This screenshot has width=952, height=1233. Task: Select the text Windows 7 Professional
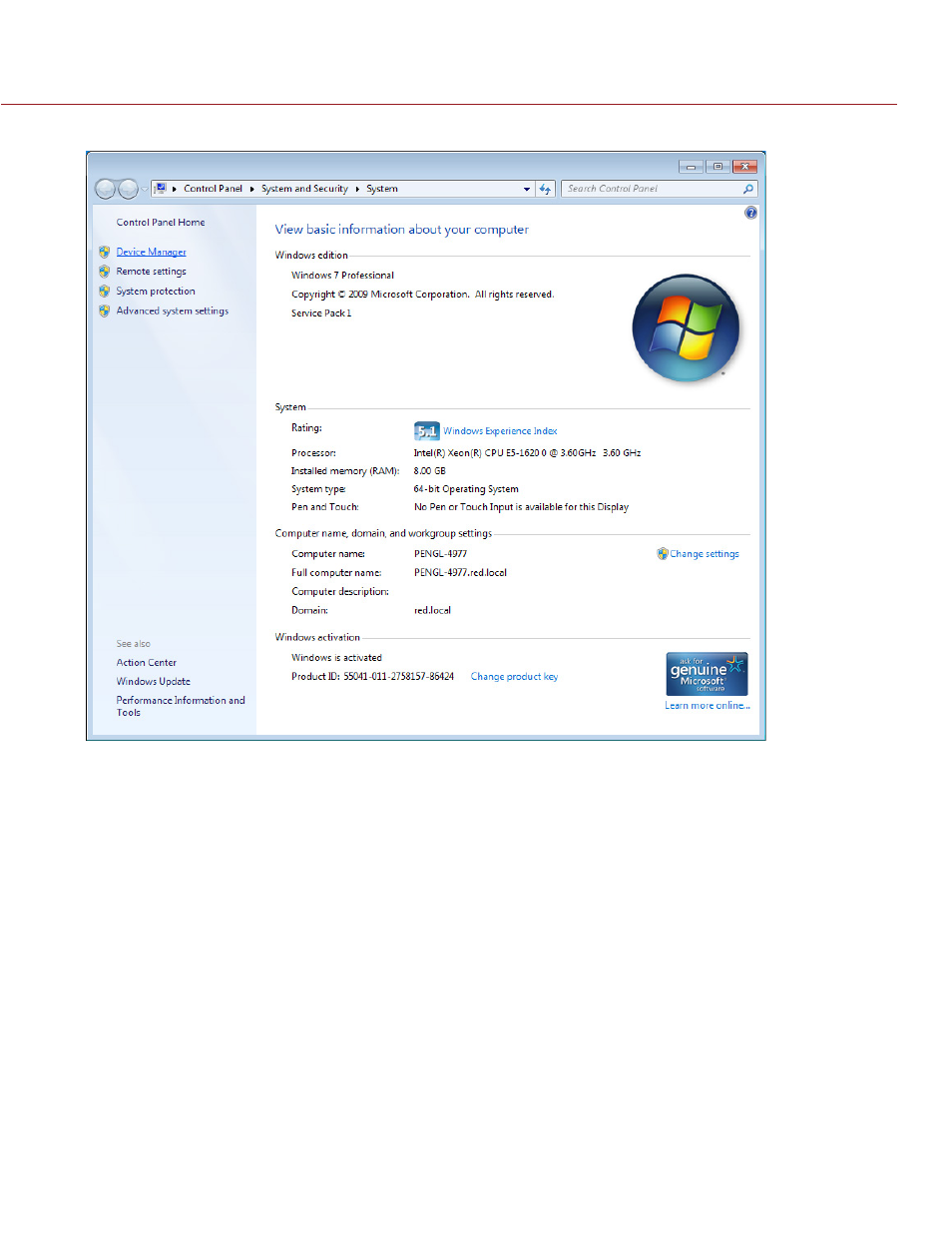point(342,276)
